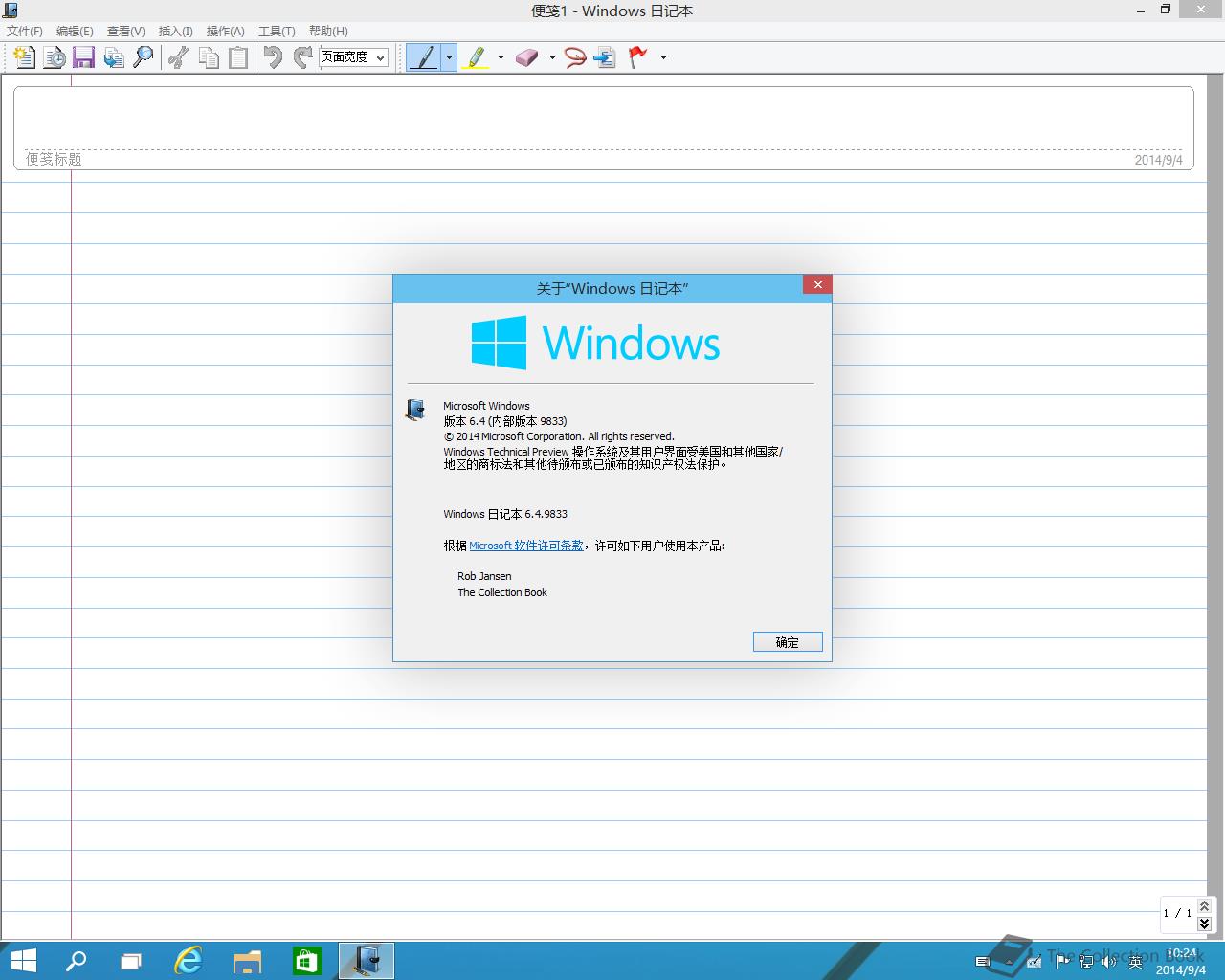Click the Import toolbar icon
Screen dimensions: 1225x980
coord(114,57)
